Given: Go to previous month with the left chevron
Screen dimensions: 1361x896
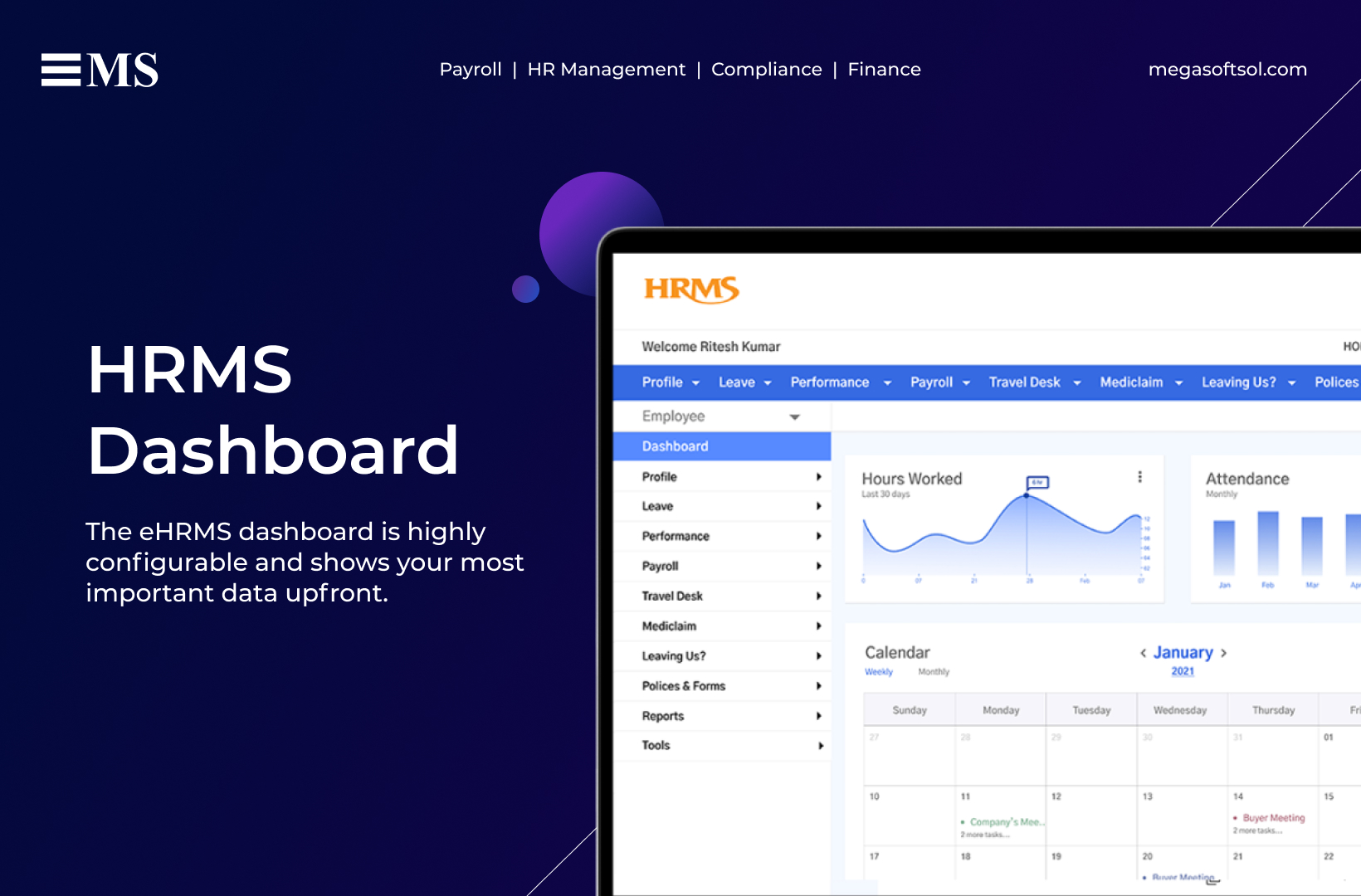Looking at the screenshot, I should 1145,653.
